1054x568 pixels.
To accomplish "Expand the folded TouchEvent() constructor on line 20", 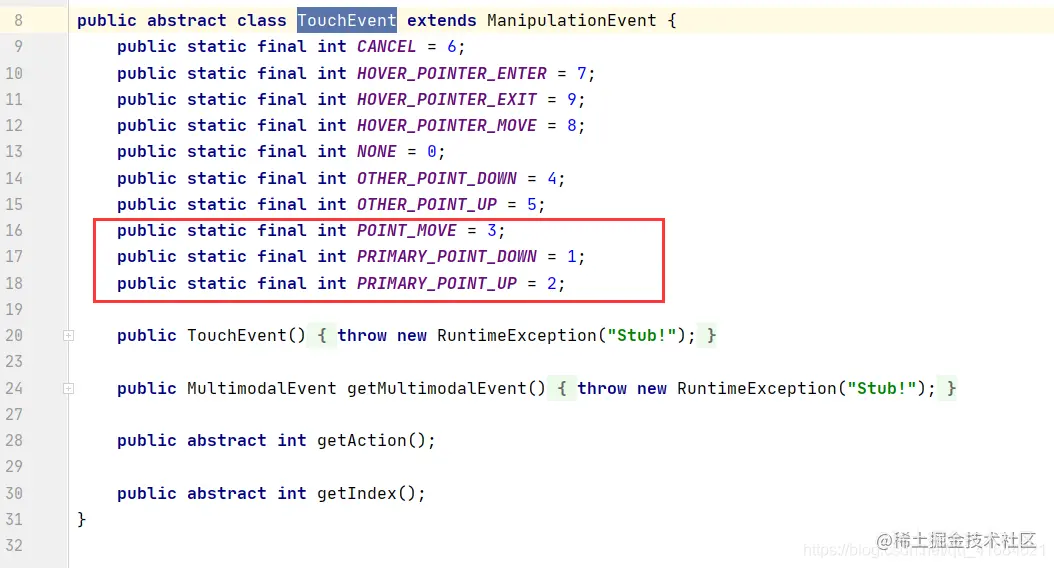I will pyautogui.click(x=69, y=335).
